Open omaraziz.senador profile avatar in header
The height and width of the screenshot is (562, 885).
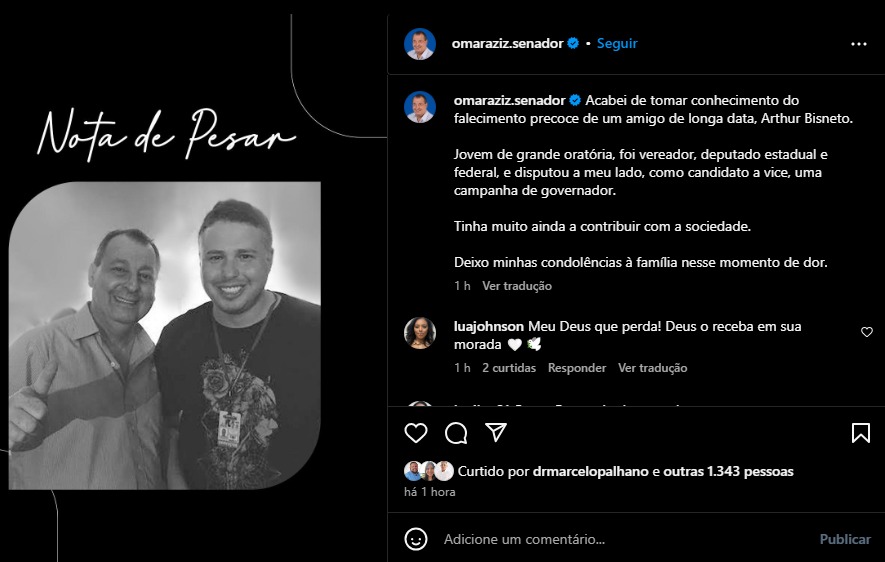(420, 44)
